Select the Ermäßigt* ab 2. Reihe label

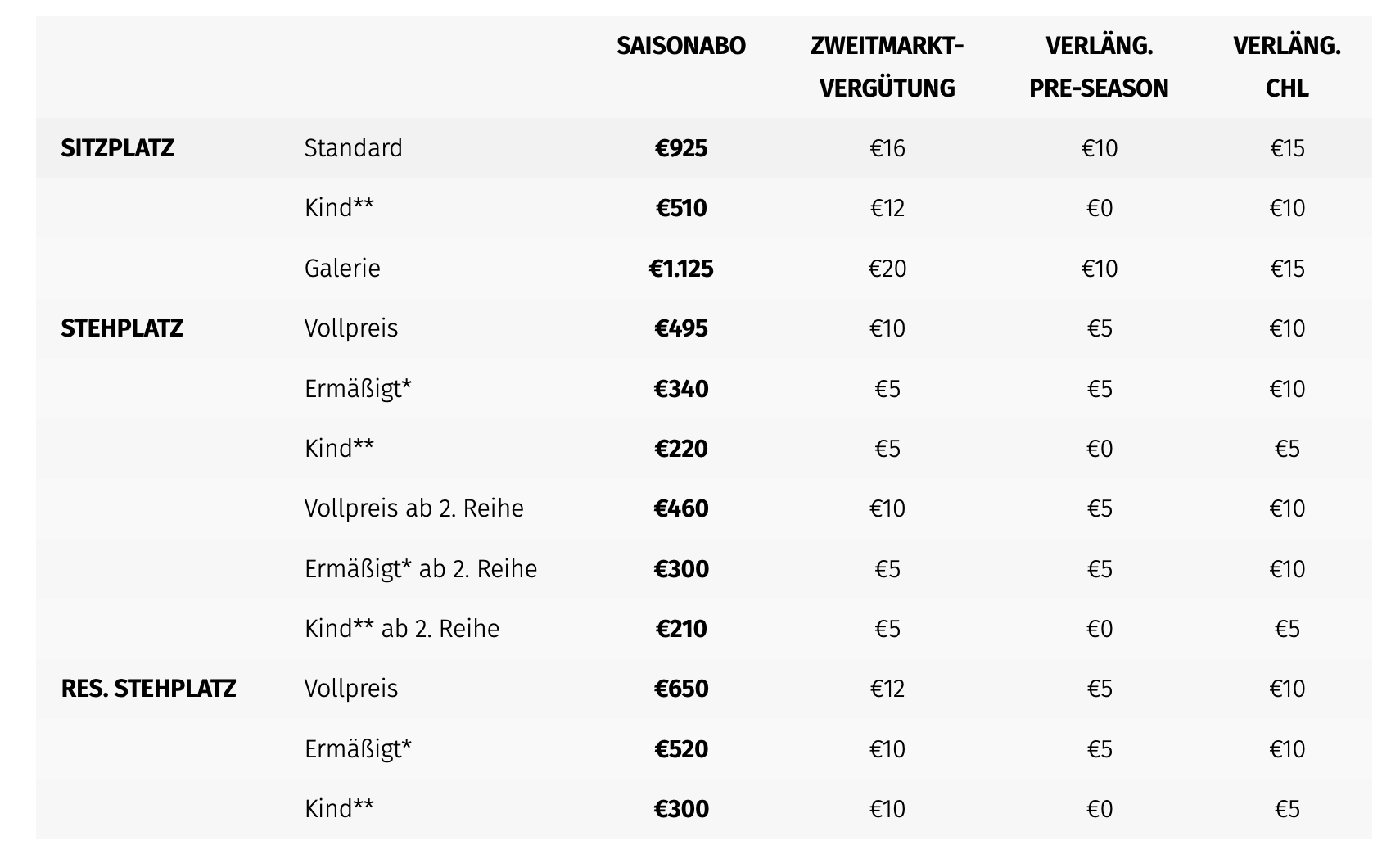tap(421, 568)
